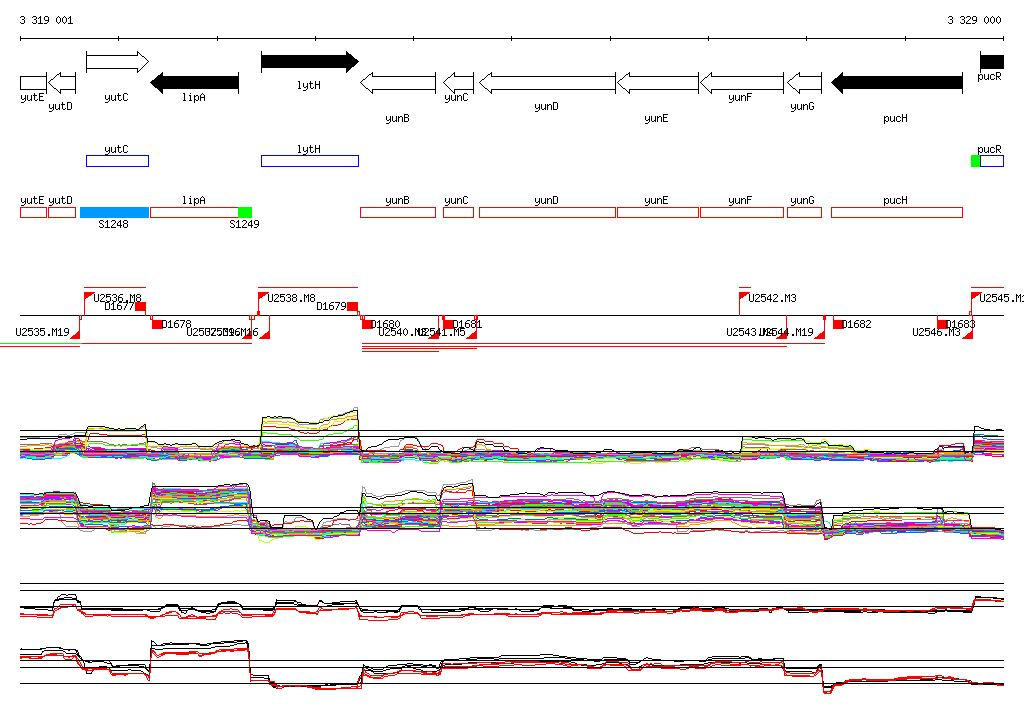Select the black lytH gene arrow
This screenshot has width=1024, height=714.
309,62
